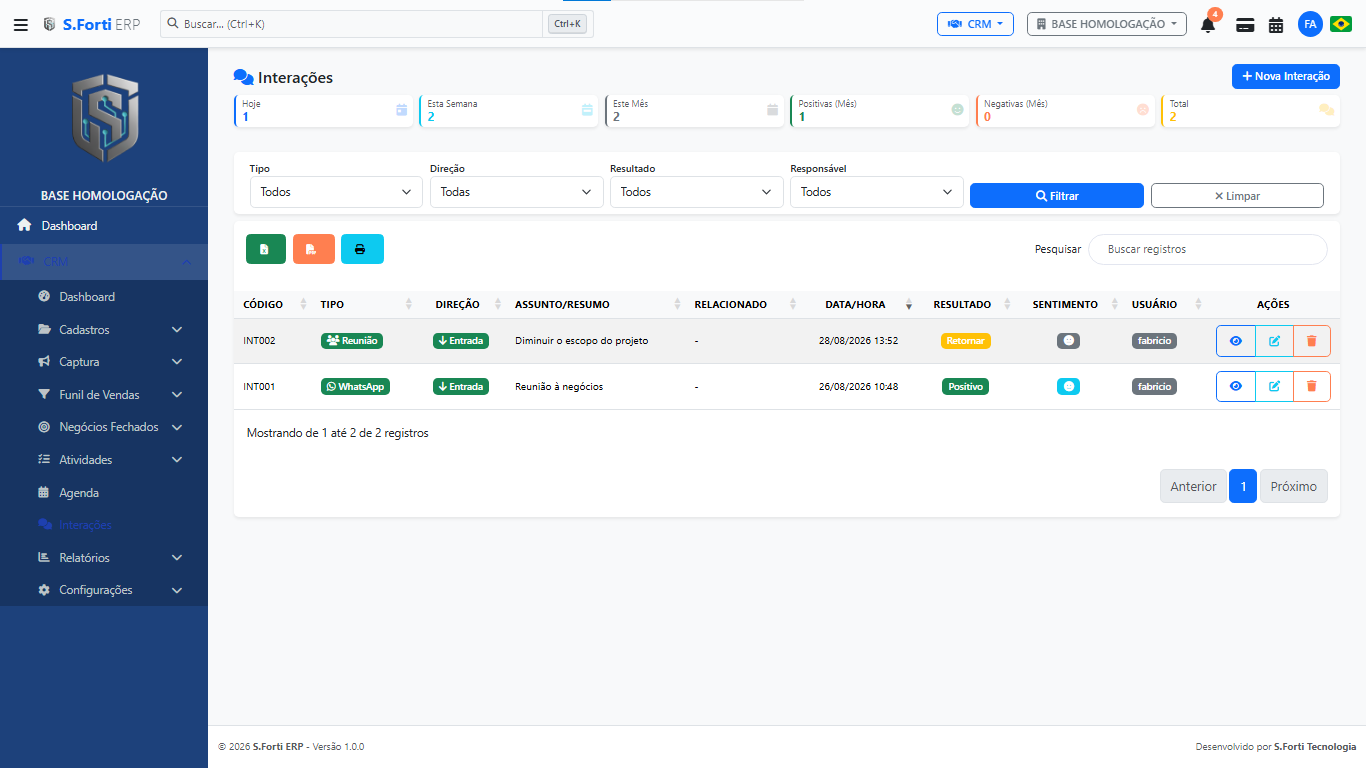Sort table by TIPO column
Screen dimensions: 1366x768
(x=366, y=304)
